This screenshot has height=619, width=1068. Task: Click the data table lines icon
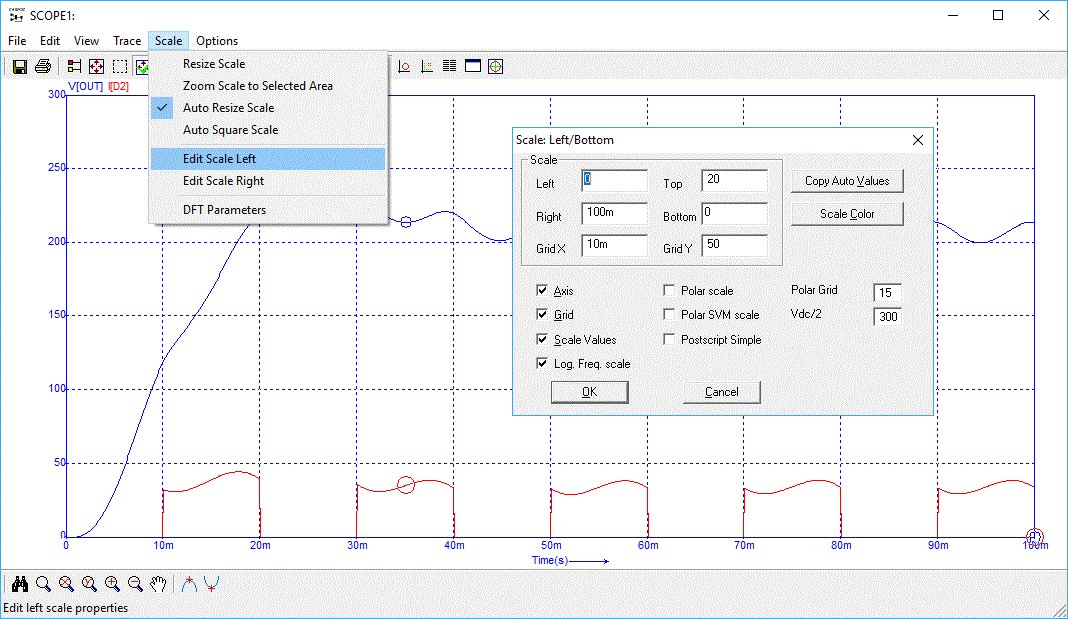tap(450, 66)
